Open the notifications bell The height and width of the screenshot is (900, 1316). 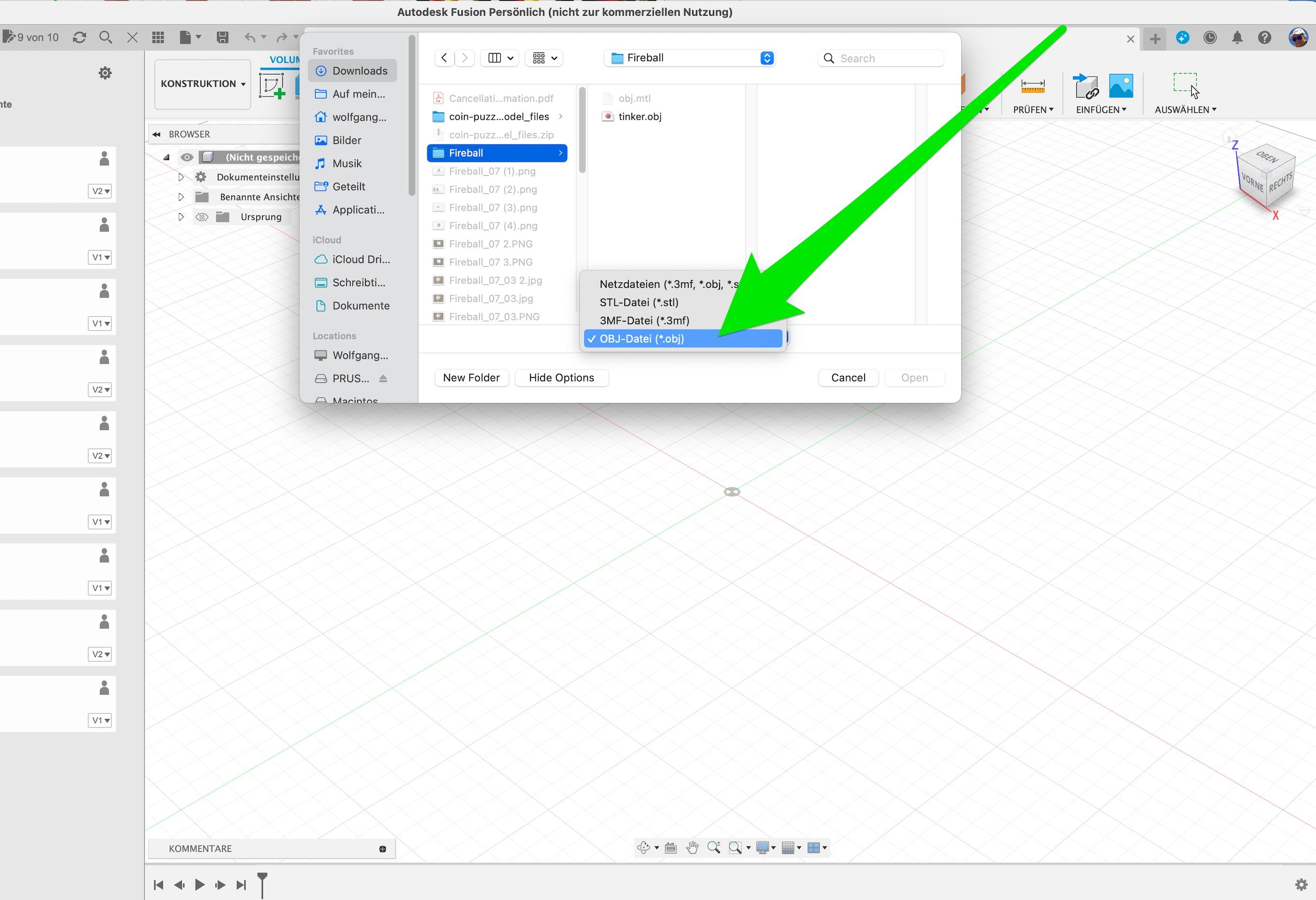(1237, 37)
